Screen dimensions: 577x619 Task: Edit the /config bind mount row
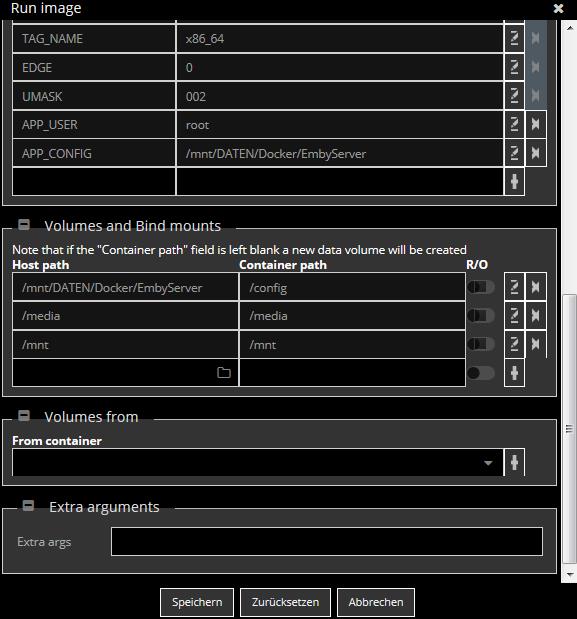point(514,287)
